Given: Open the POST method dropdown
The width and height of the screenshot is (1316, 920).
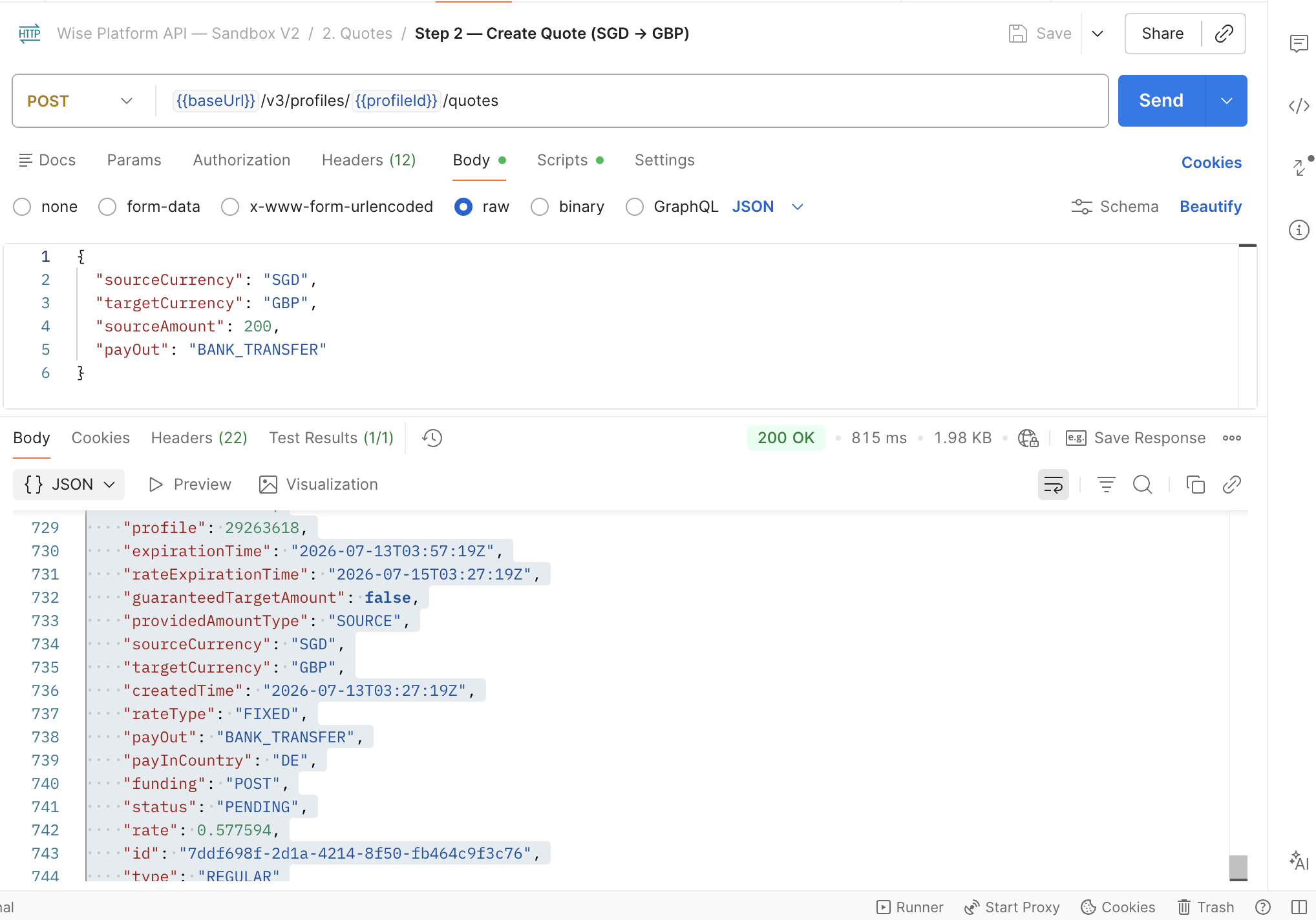Looking at the screenshot, I should pos(80,101).
